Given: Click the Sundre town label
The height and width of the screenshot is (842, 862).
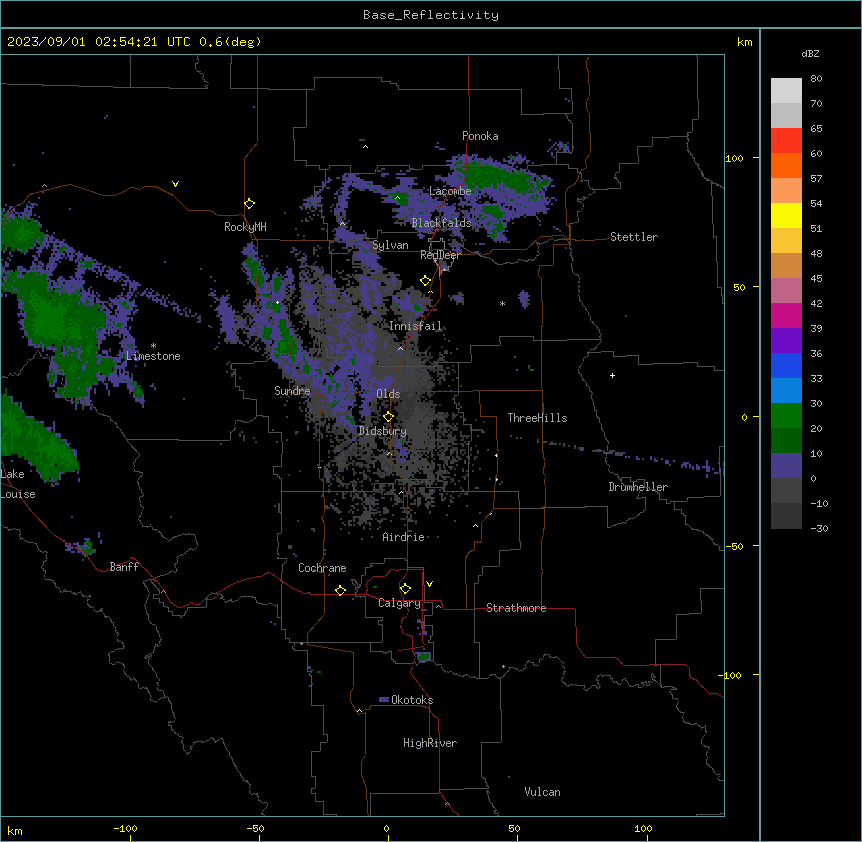Looking at the screenshot, I should point(292,391).
